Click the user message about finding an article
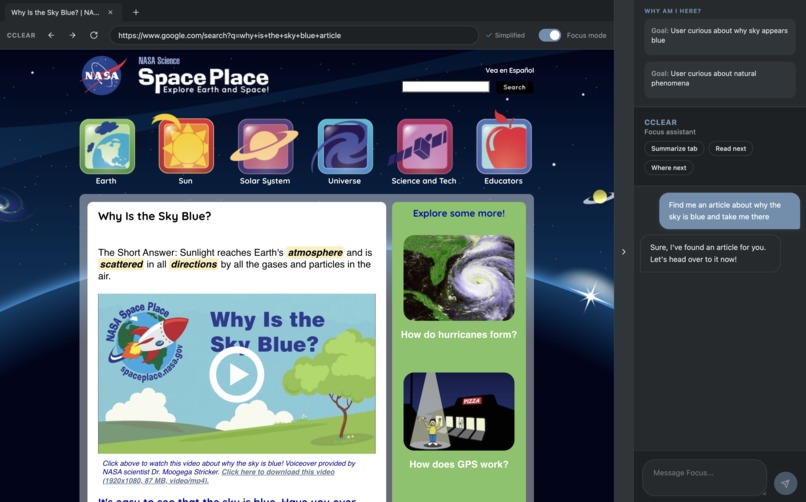 click(x=729, y=211)
